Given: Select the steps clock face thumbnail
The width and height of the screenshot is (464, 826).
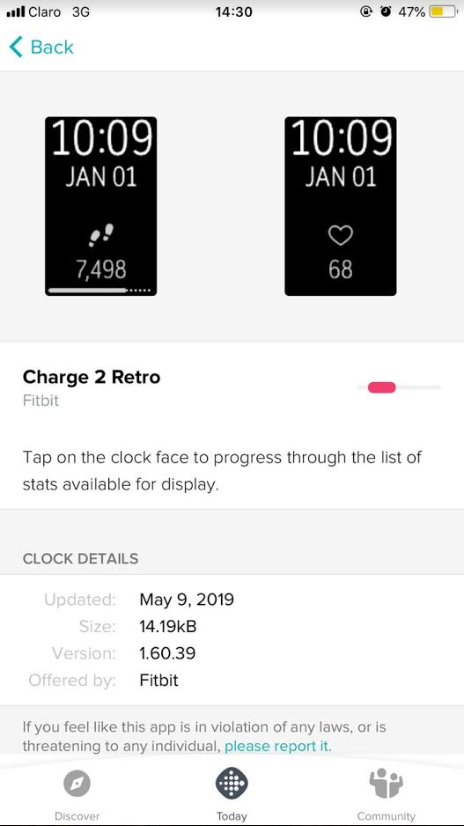Looking at the screenshot, I should (101, 206).
